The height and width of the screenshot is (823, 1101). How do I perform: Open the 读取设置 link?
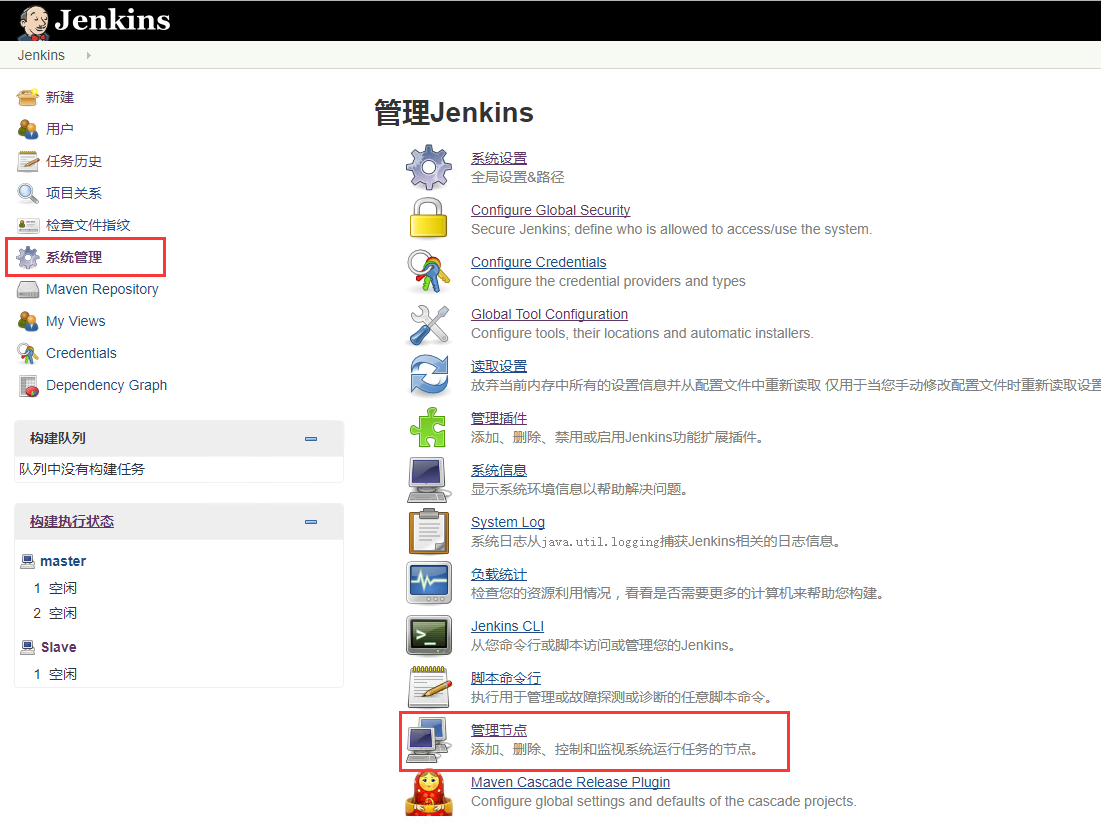click(x=499, y=367)
